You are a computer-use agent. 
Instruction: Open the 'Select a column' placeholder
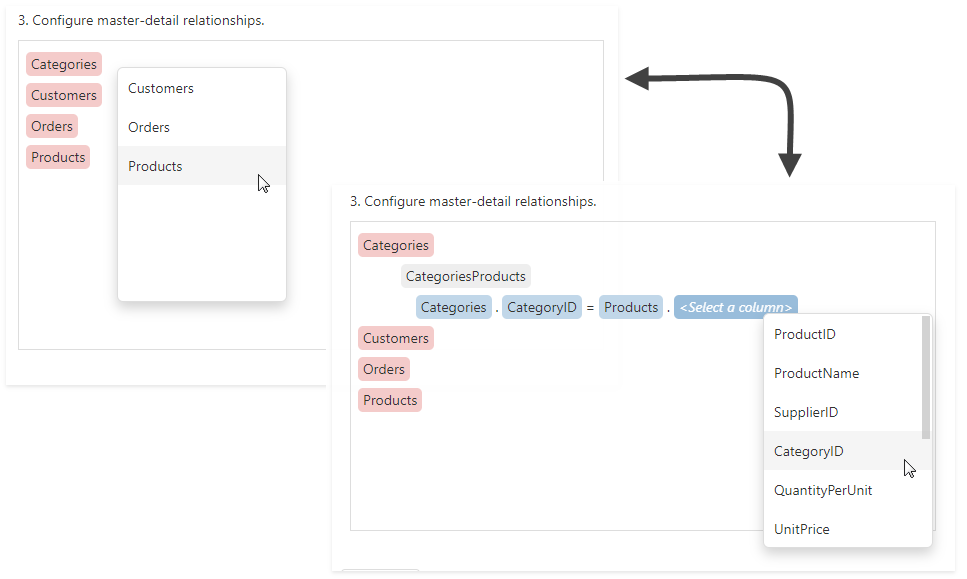[735, 307]
